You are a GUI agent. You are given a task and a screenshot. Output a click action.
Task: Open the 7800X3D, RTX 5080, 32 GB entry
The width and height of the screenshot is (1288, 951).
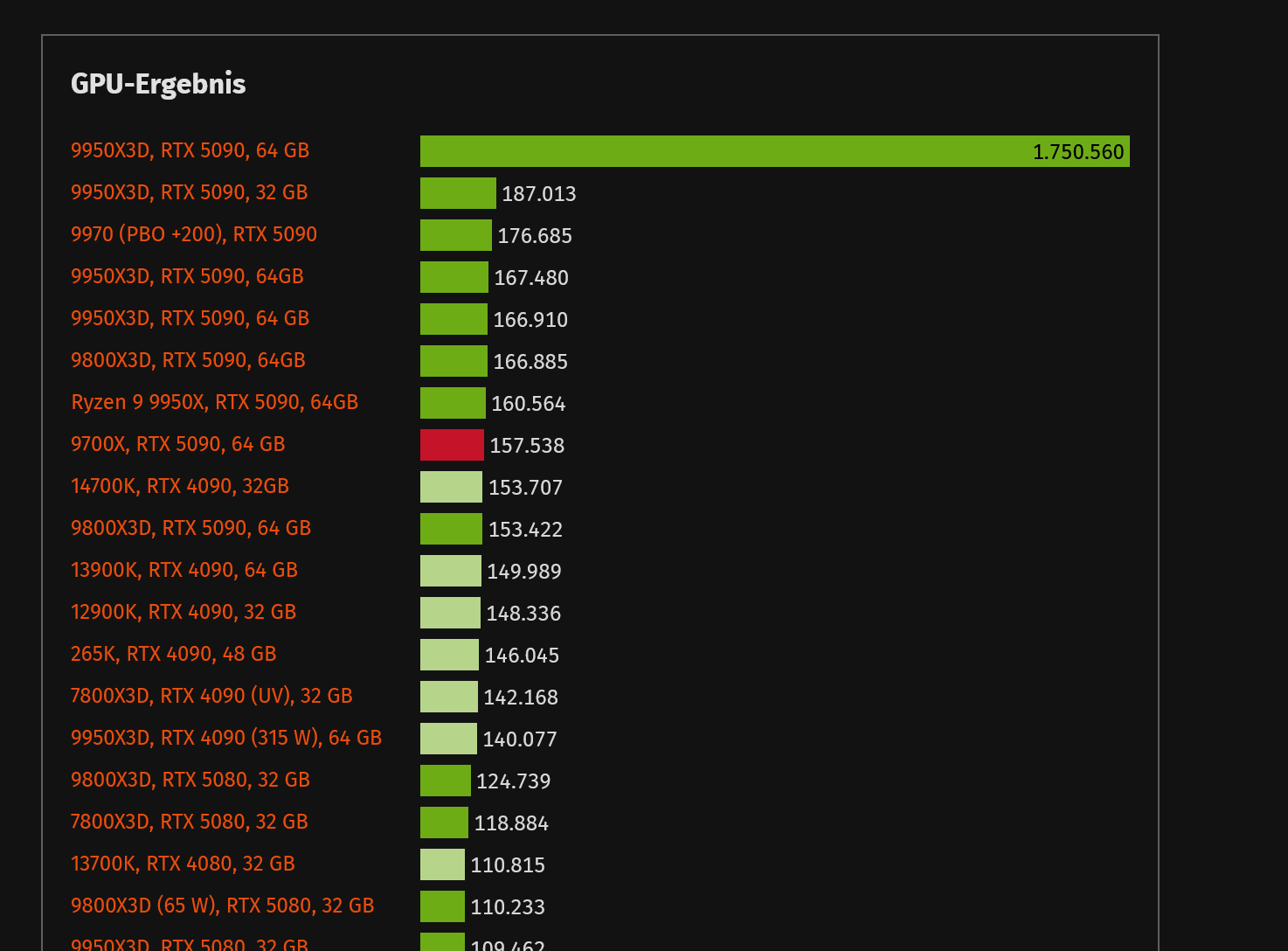click(189, 822)
